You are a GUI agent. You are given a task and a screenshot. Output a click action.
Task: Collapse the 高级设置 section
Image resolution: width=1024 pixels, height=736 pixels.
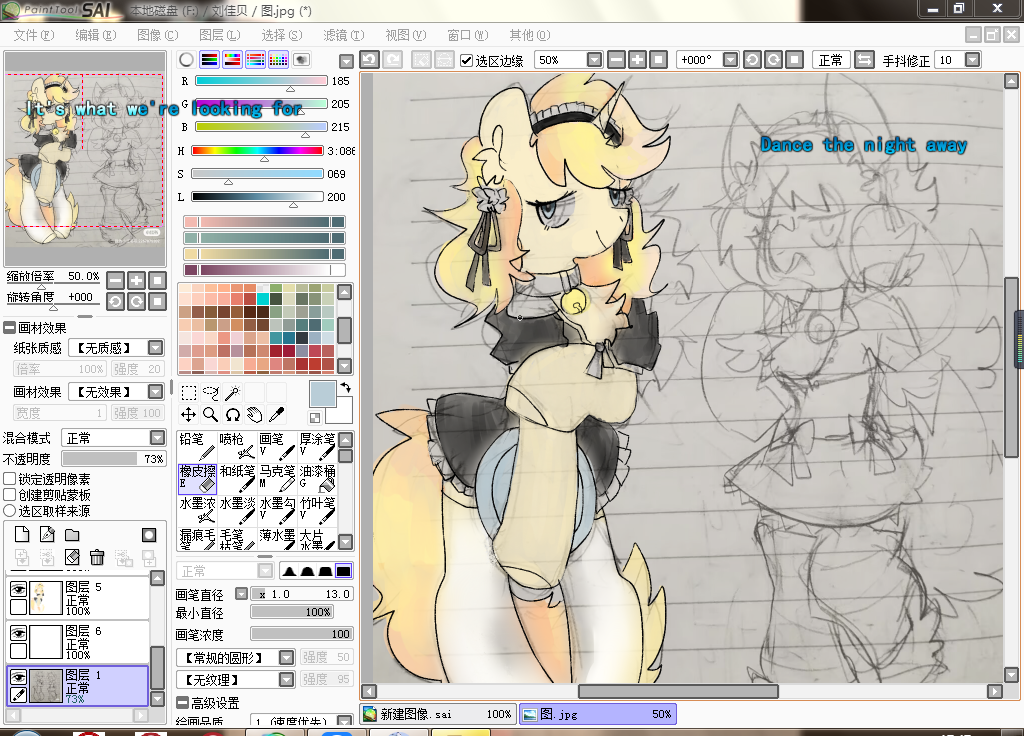[x=183, y=703]
